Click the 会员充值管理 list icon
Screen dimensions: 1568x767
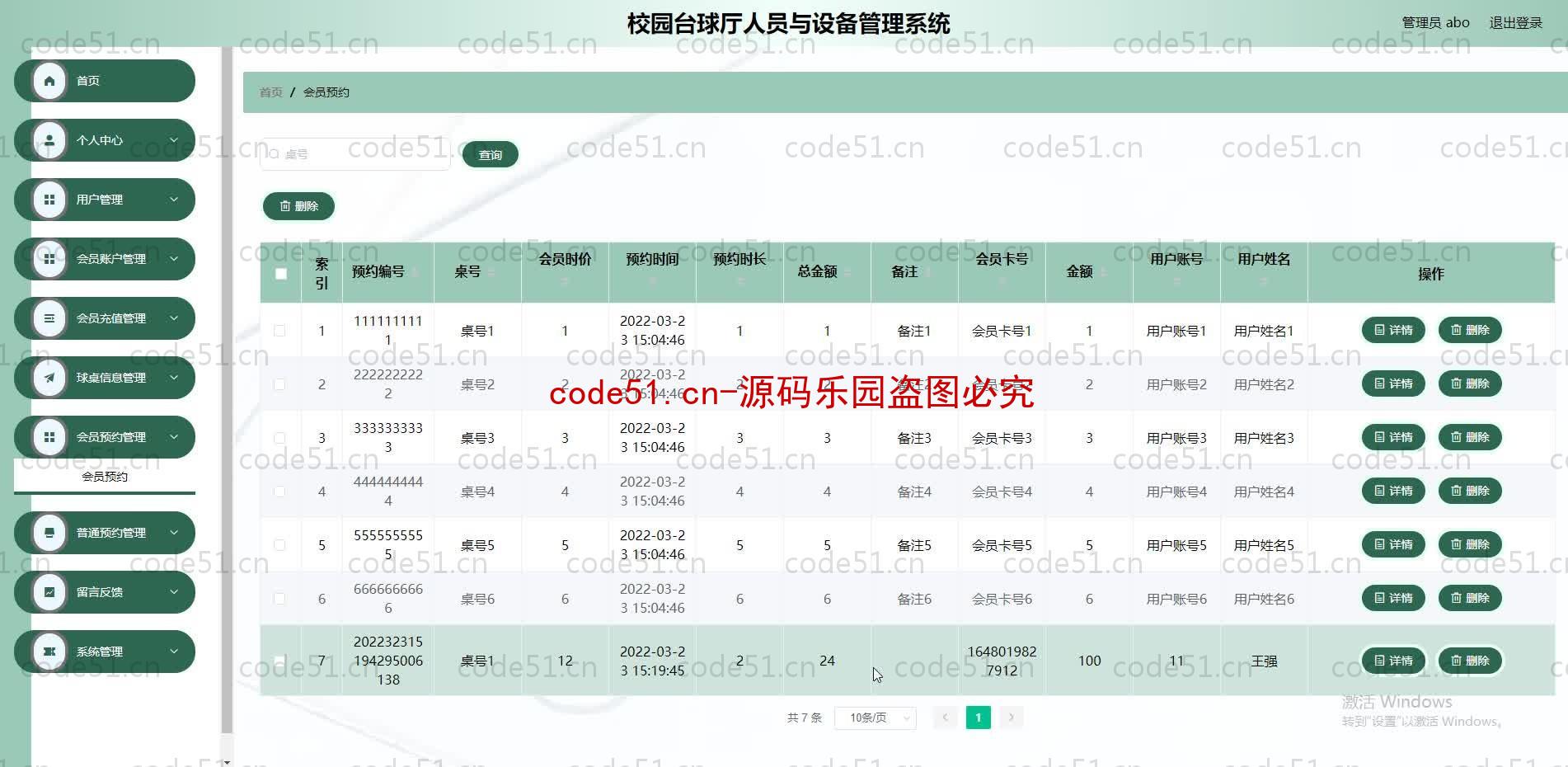49,318
